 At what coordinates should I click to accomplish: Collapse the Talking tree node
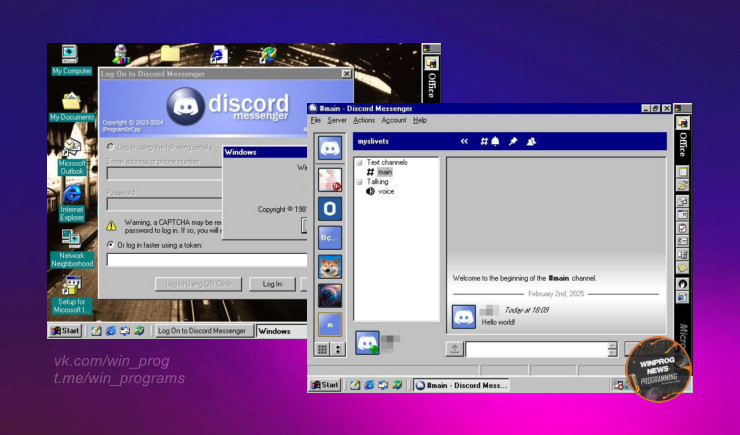pos(359,182)
